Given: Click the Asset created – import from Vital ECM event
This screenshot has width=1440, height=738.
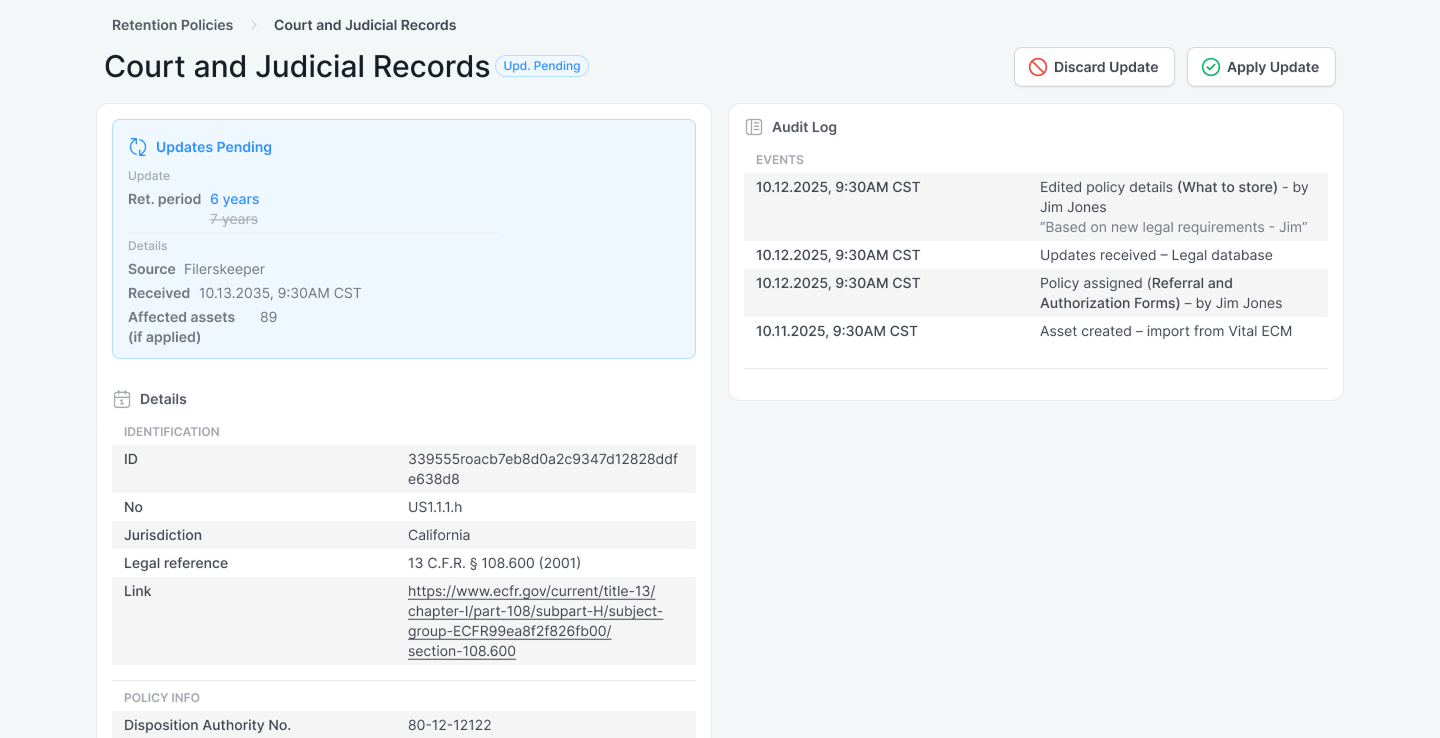Looking at the screenshot, I should (1036, 331).
